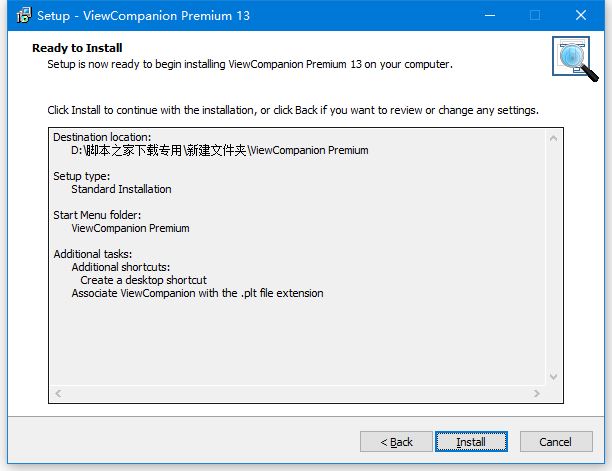Click the Standard Installation line in summary
This screenshot has width=612, height=471.
coord(121,189)
